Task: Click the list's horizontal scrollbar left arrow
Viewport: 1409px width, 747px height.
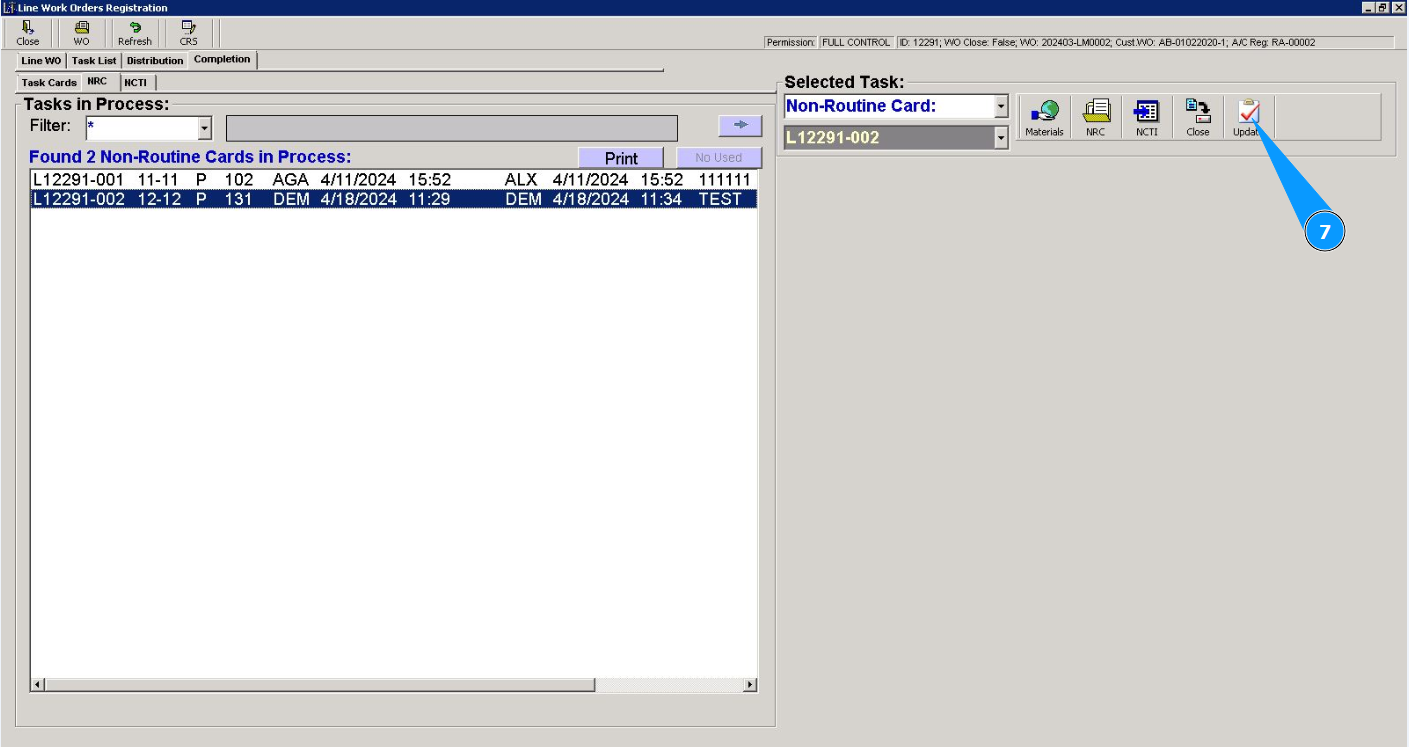Action: pos(39,686)
